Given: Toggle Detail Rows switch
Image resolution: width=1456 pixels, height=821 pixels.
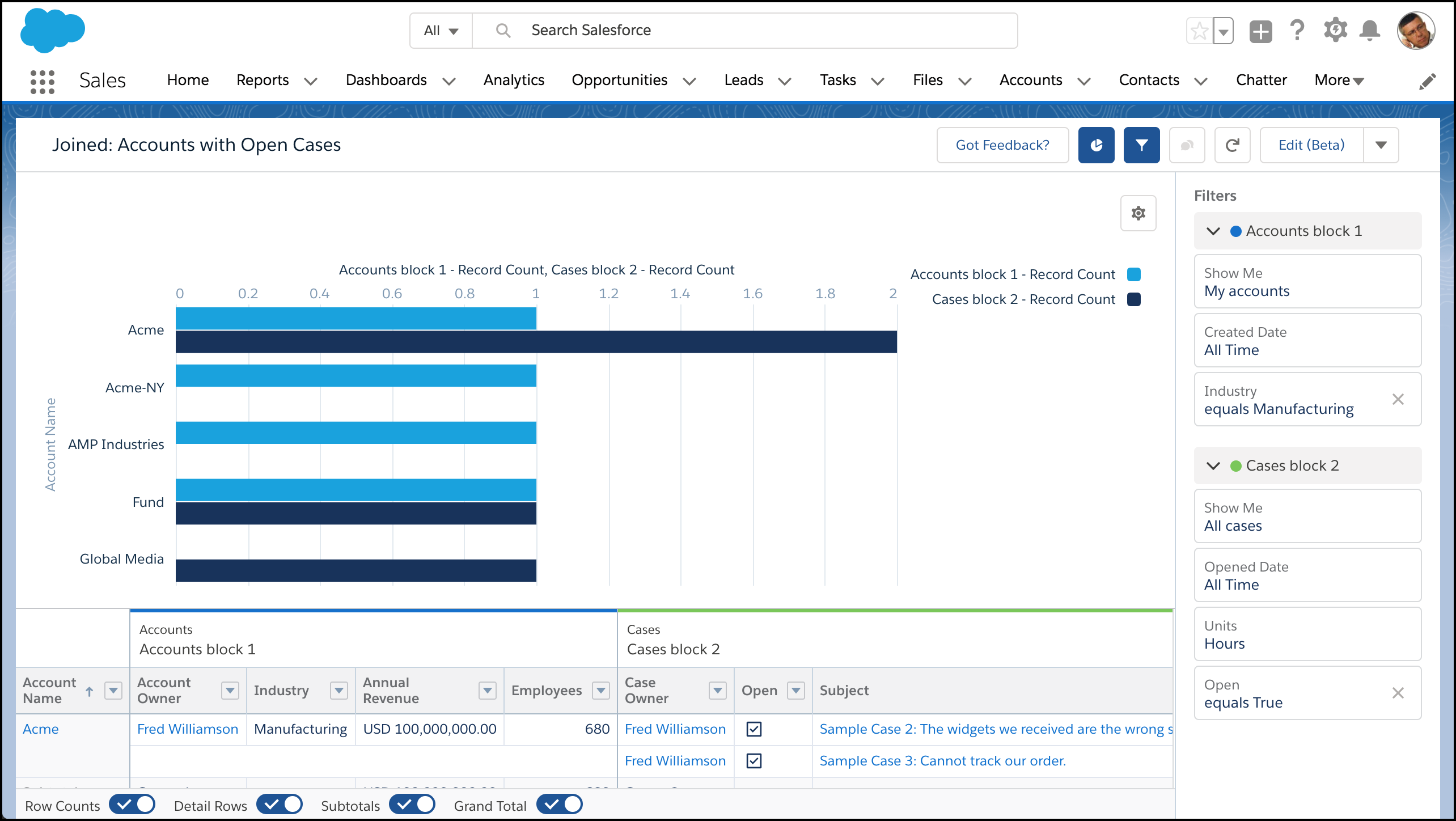Looking at the screenshot, I should click(279, 805).
